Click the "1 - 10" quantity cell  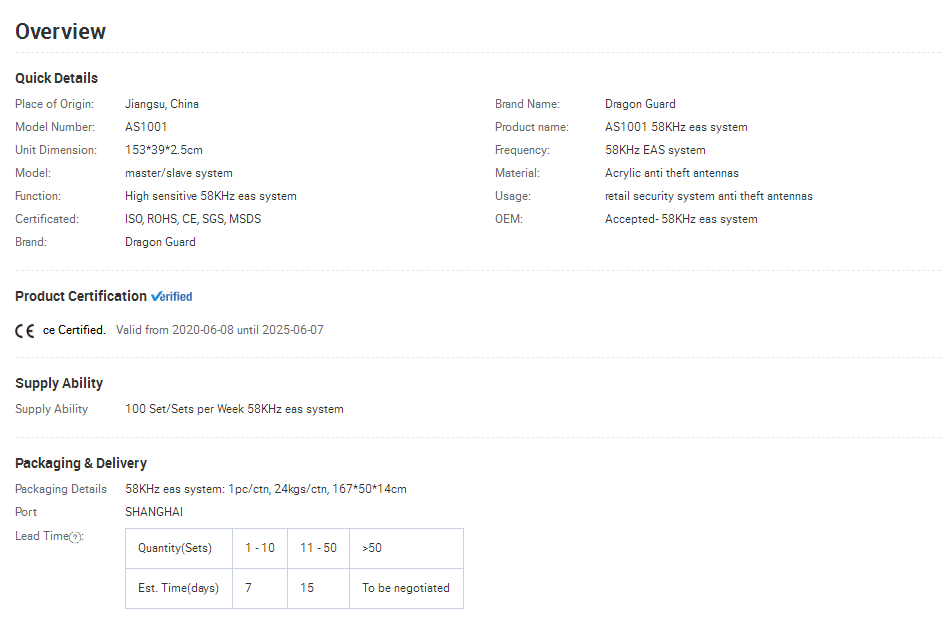pos(260,548)
